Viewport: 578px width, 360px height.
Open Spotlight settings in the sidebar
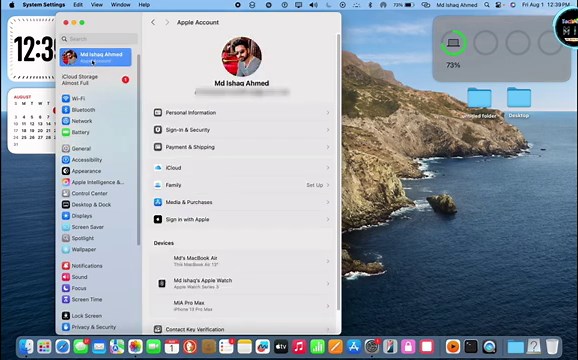point(78,238)
